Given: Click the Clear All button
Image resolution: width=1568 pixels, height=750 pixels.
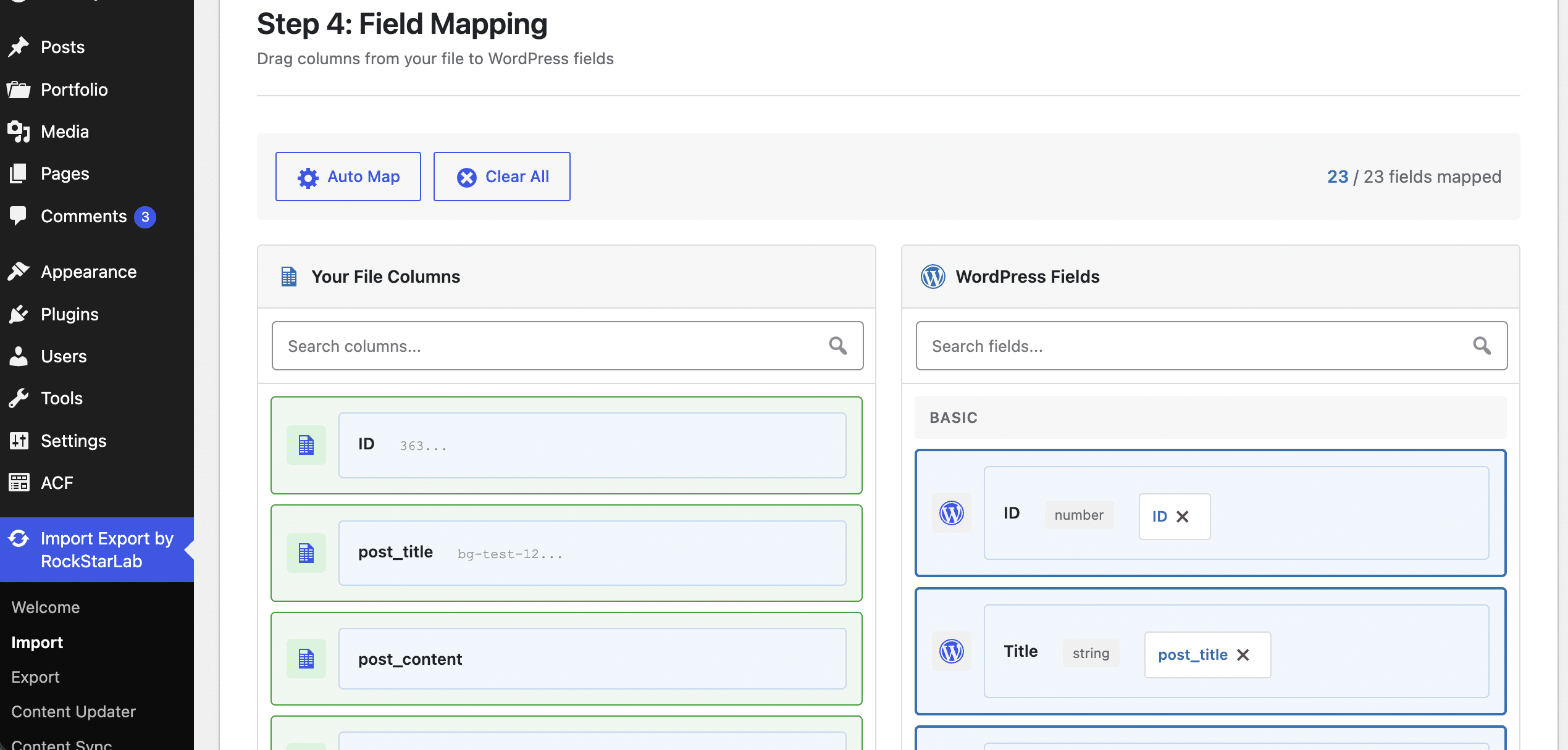Looking at the screenshot, I should coord(501,177).
